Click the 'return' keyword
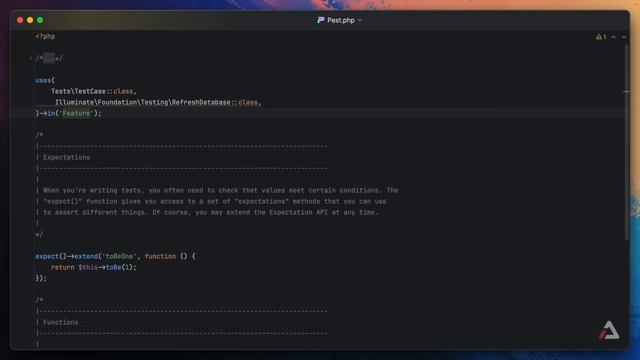The height and width of the screenshot is (360, 640). click(x=62, y=267)
